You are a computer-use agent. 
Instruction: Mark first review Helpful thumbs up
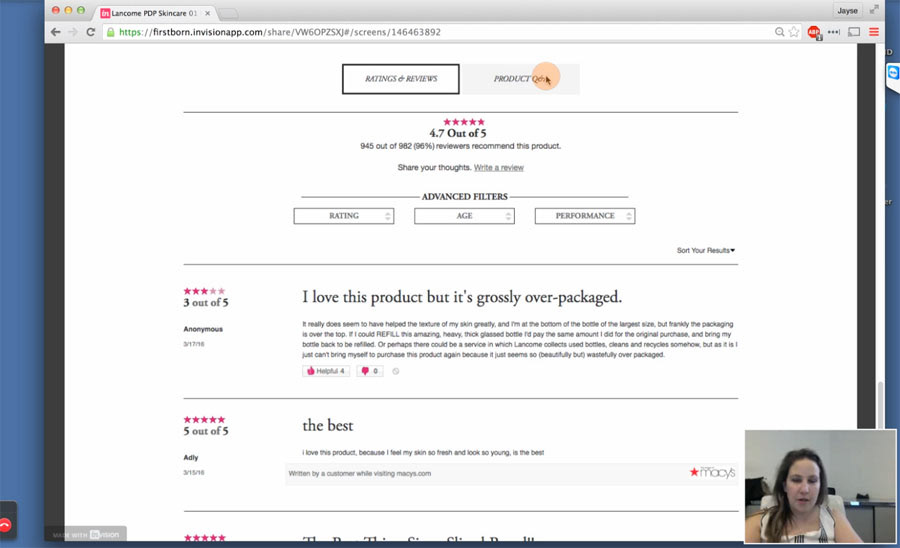[x=325, y=371]
